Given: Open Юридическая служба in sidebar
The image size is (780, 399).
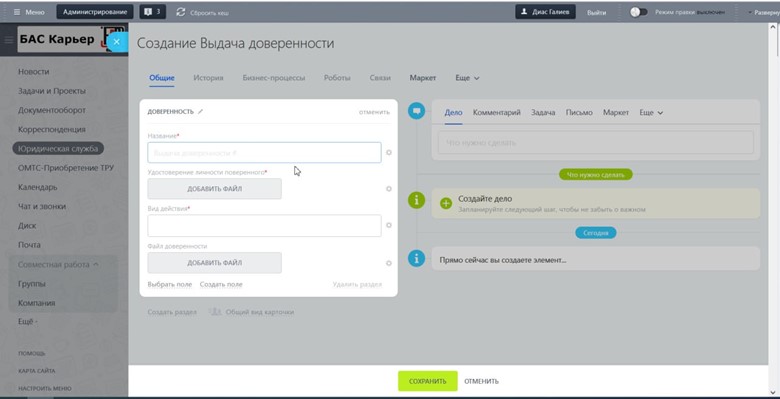Looking at the screenshot, I should (x=58, y=149).
